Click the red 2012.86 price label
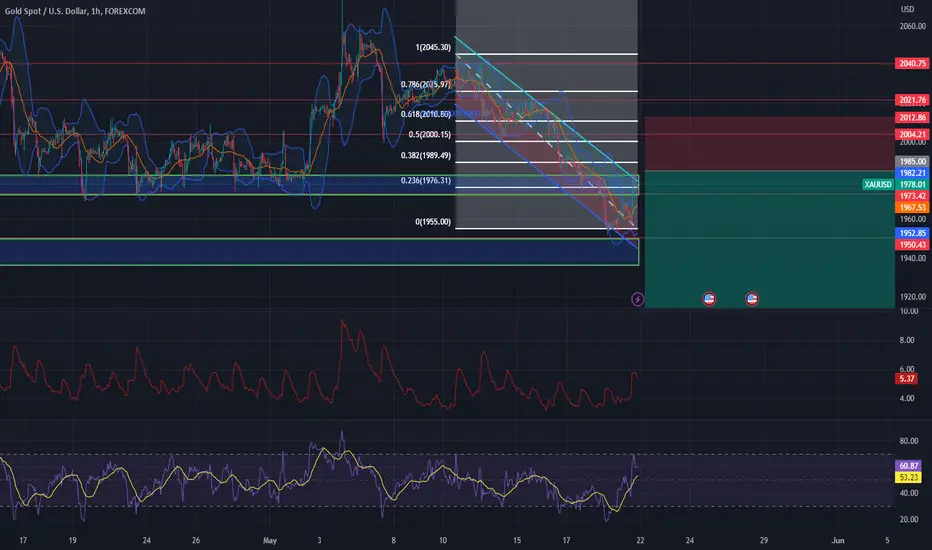The height and width of the screenshot is (550, 932). coord(912,117)
